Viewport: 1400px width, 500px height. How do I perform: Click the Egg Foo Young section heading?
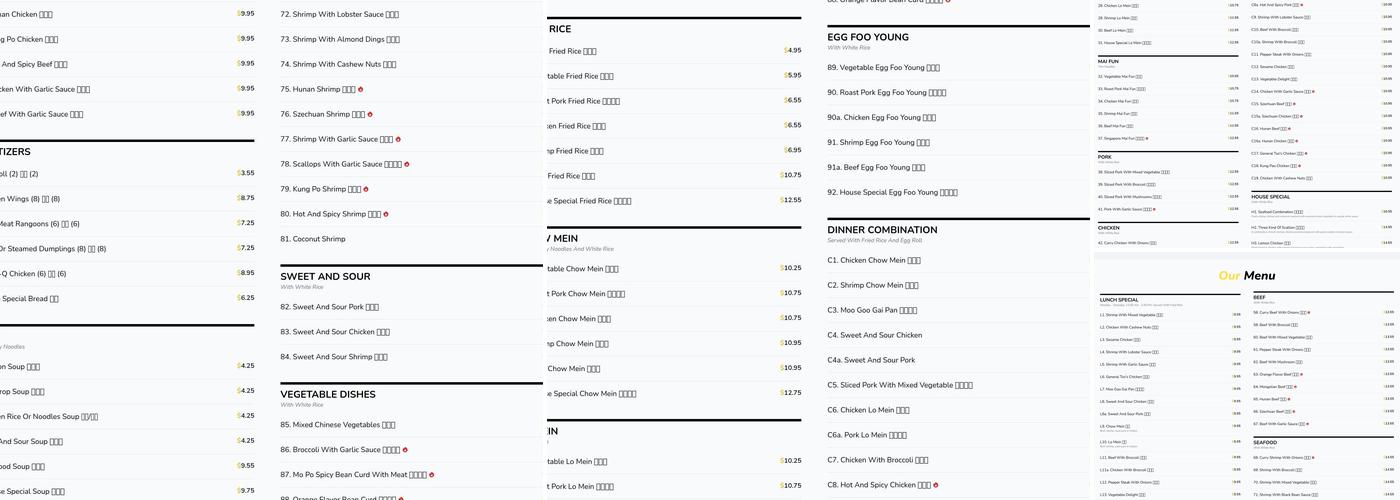point(868,37)
